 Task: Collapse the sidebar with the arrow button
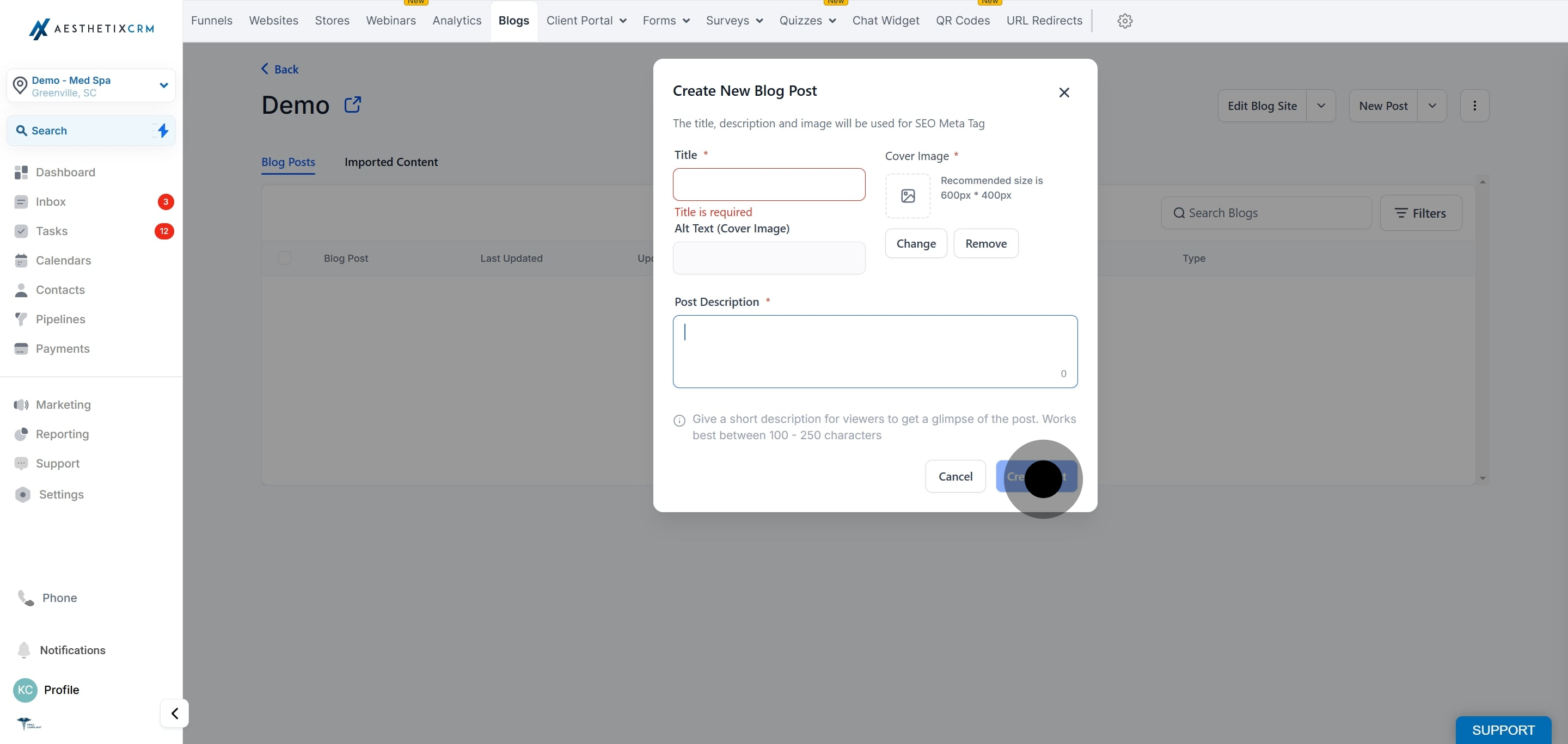[175, 713]
